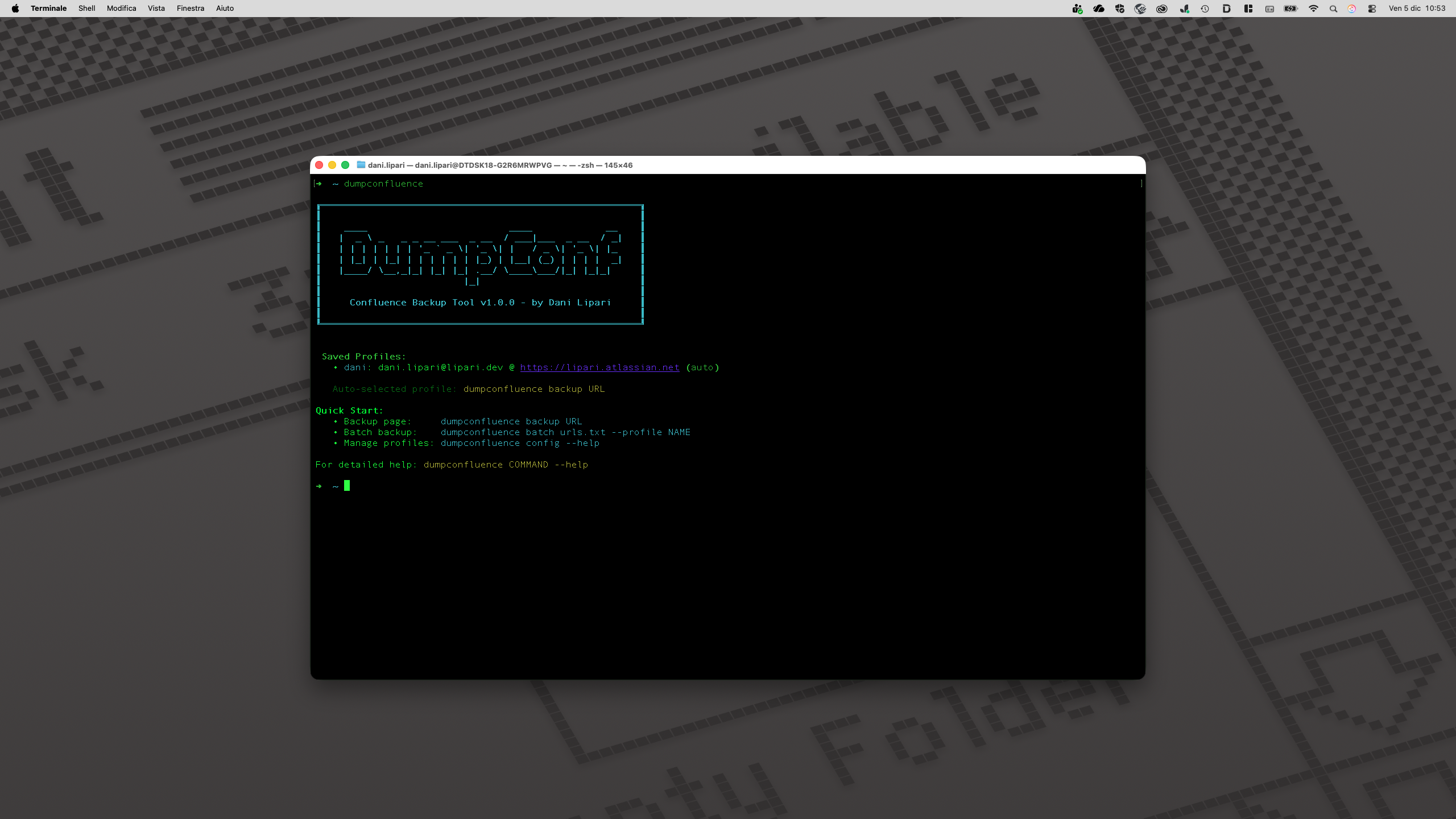1456x819 pixels.
Task: Click the green zoom window button
Action: (345, 165)
